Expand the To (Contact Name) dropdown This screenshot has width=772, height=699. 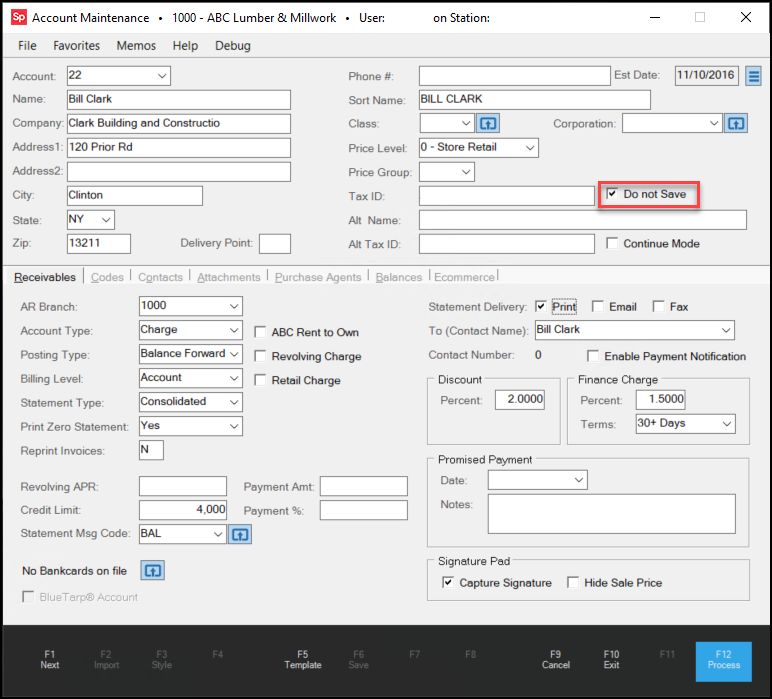coord(726,330)
